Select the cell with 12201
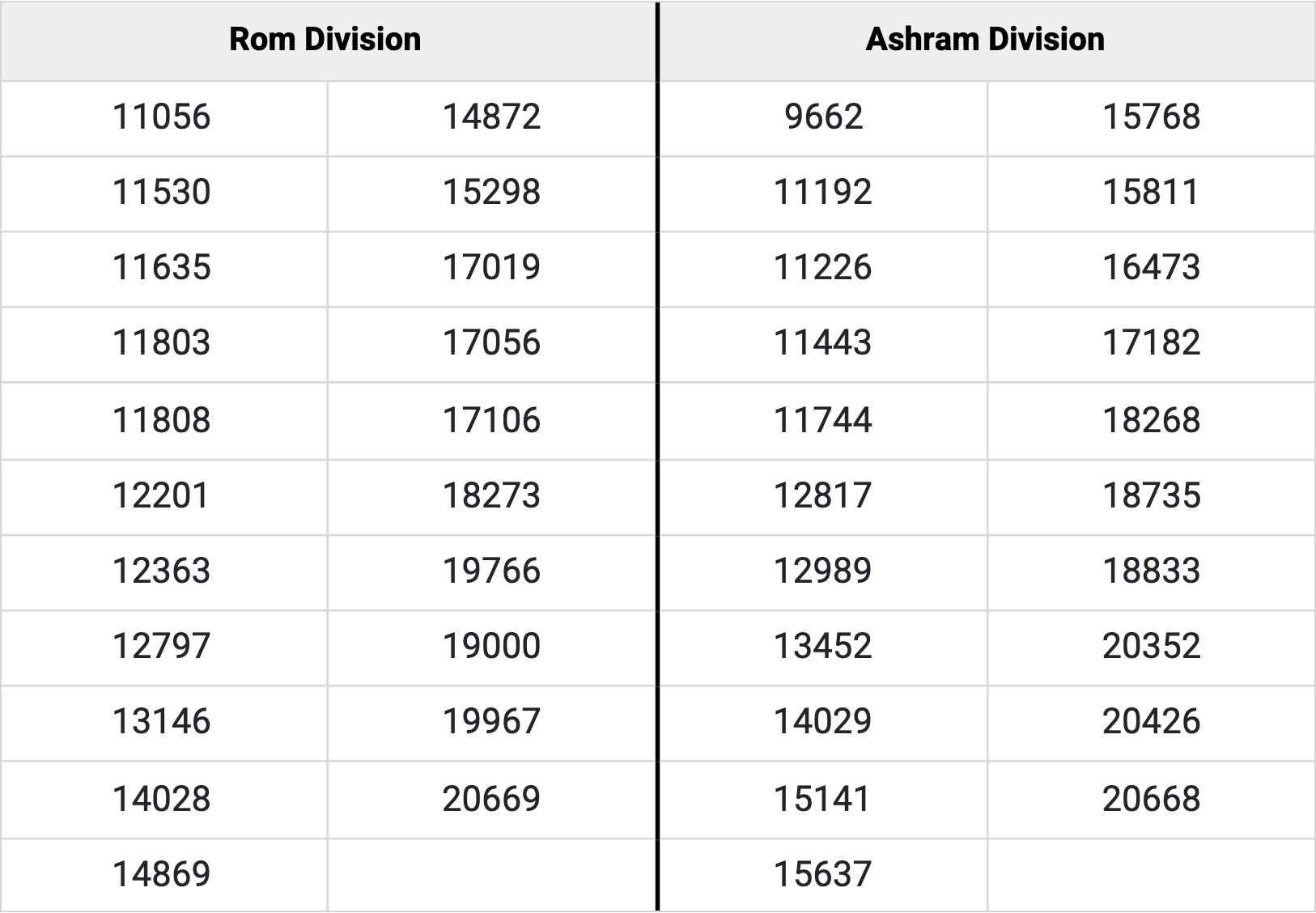This screenshot has width=1316, height=913. click(163, 498)
